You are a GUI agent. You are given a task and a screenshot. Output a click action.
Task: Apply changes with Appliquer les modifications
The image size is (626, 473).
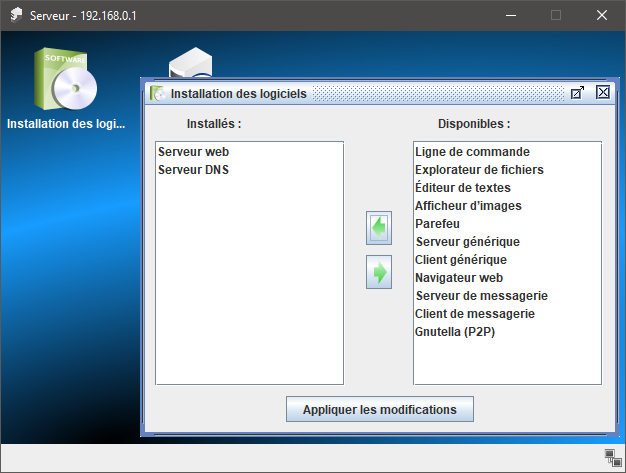380,409
